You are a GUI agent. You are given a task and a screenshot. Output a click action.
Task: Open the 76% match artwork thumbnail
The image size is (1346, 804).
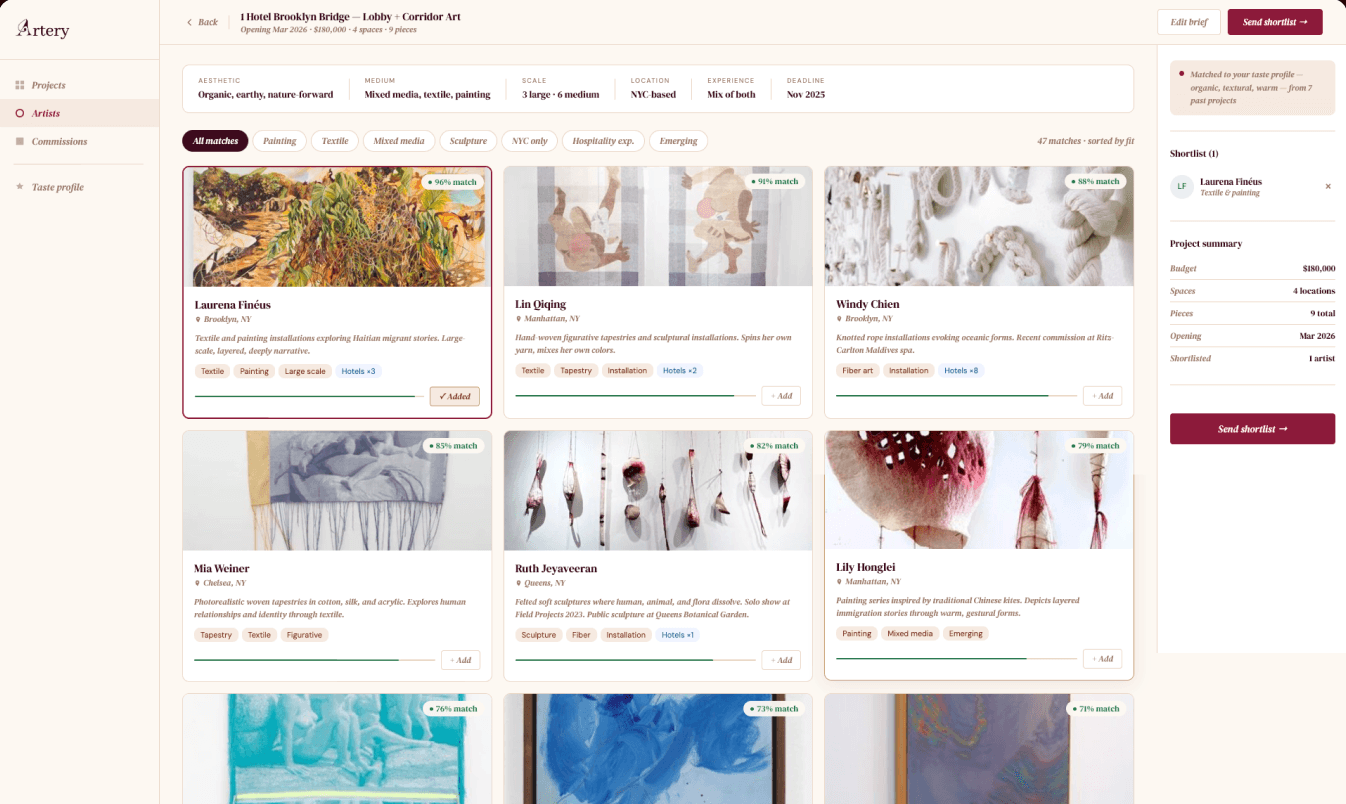tap(337, 749)
